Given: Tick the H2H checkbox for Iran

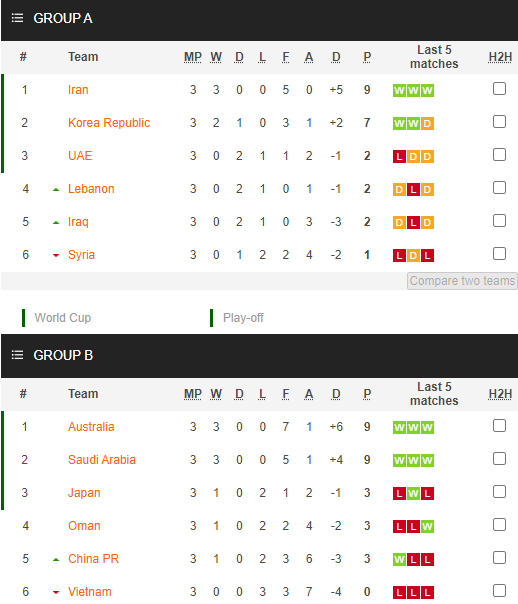Looking at the screenshot, I should coord(499,89).
